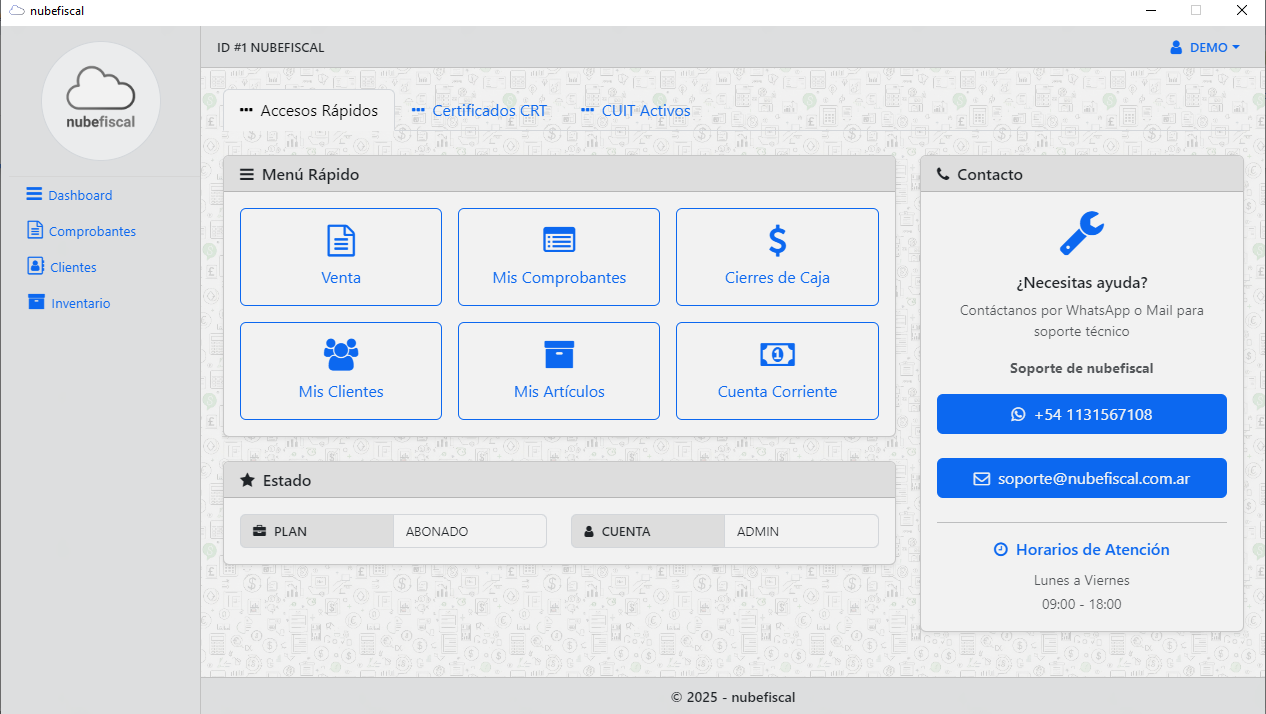
Task: Open Mis Comprobantes list icon
Action: (559, 240)
